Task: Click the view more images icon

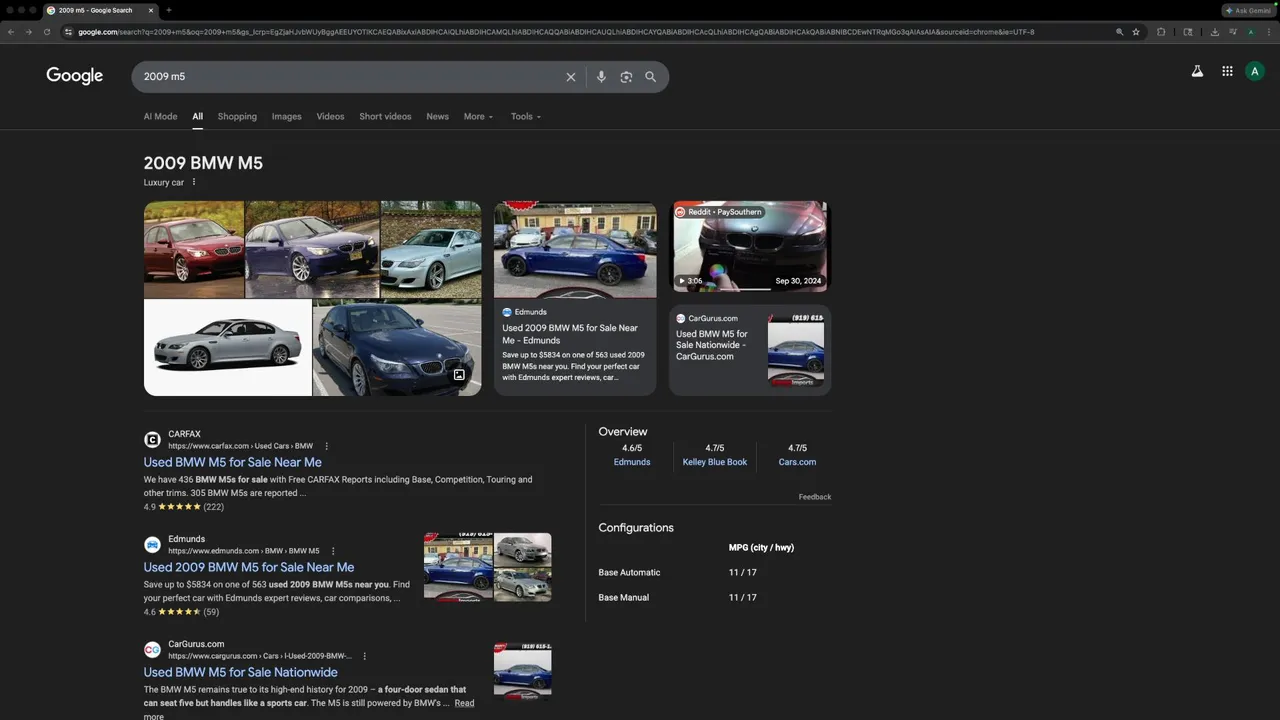Action: tap(459, 375)
